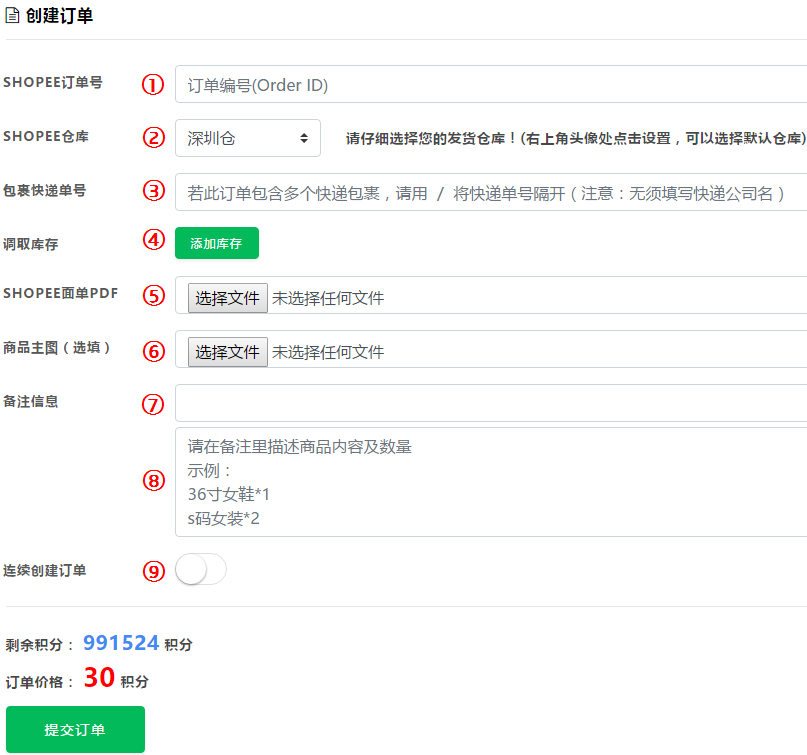This screenshot has height=755, width=807.
Task: Submit order with 提交订单 button
Action: [76, 729]
